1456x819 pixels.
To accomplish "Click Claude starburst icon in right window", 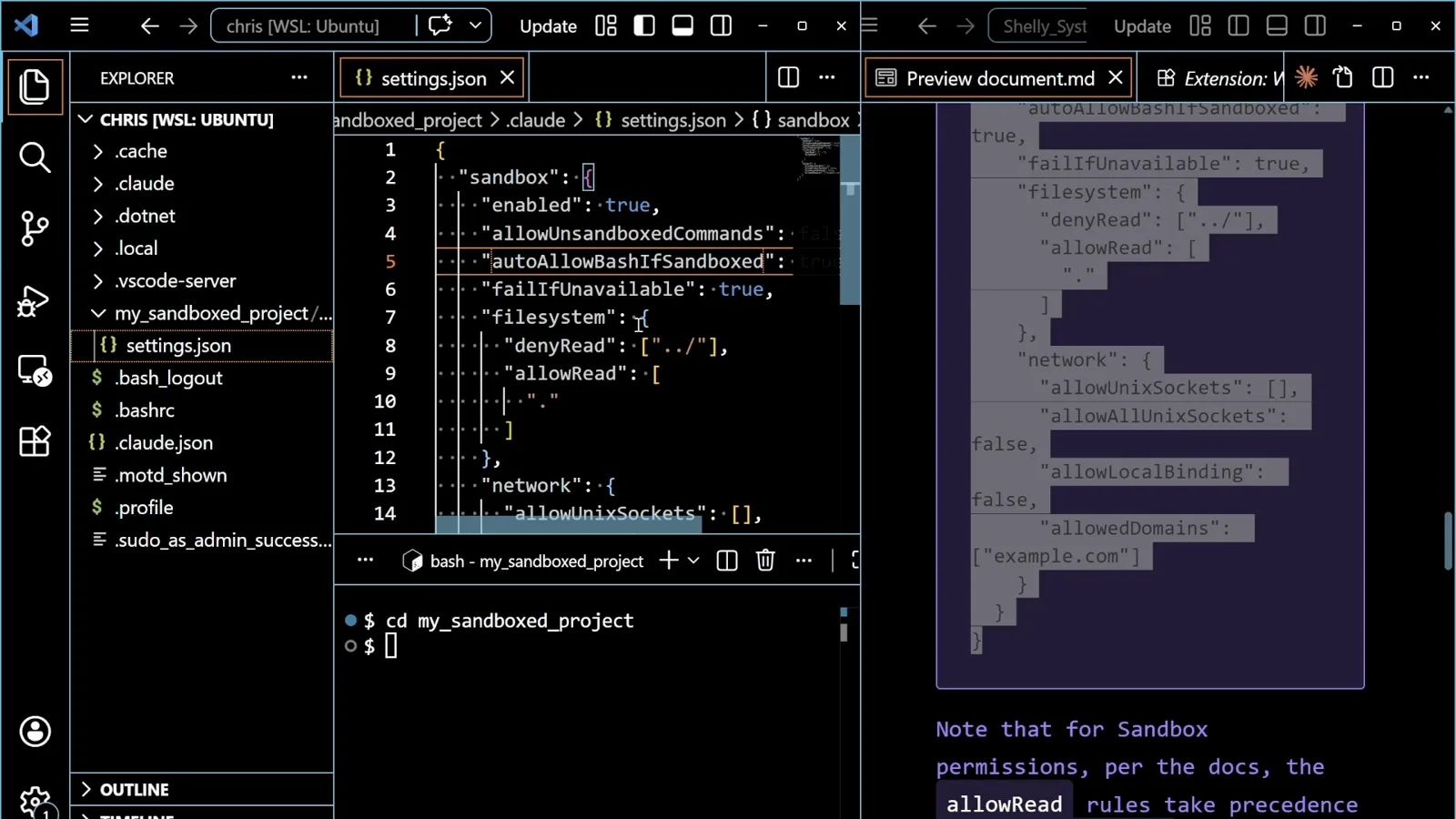I will (x=1307, y=77).
